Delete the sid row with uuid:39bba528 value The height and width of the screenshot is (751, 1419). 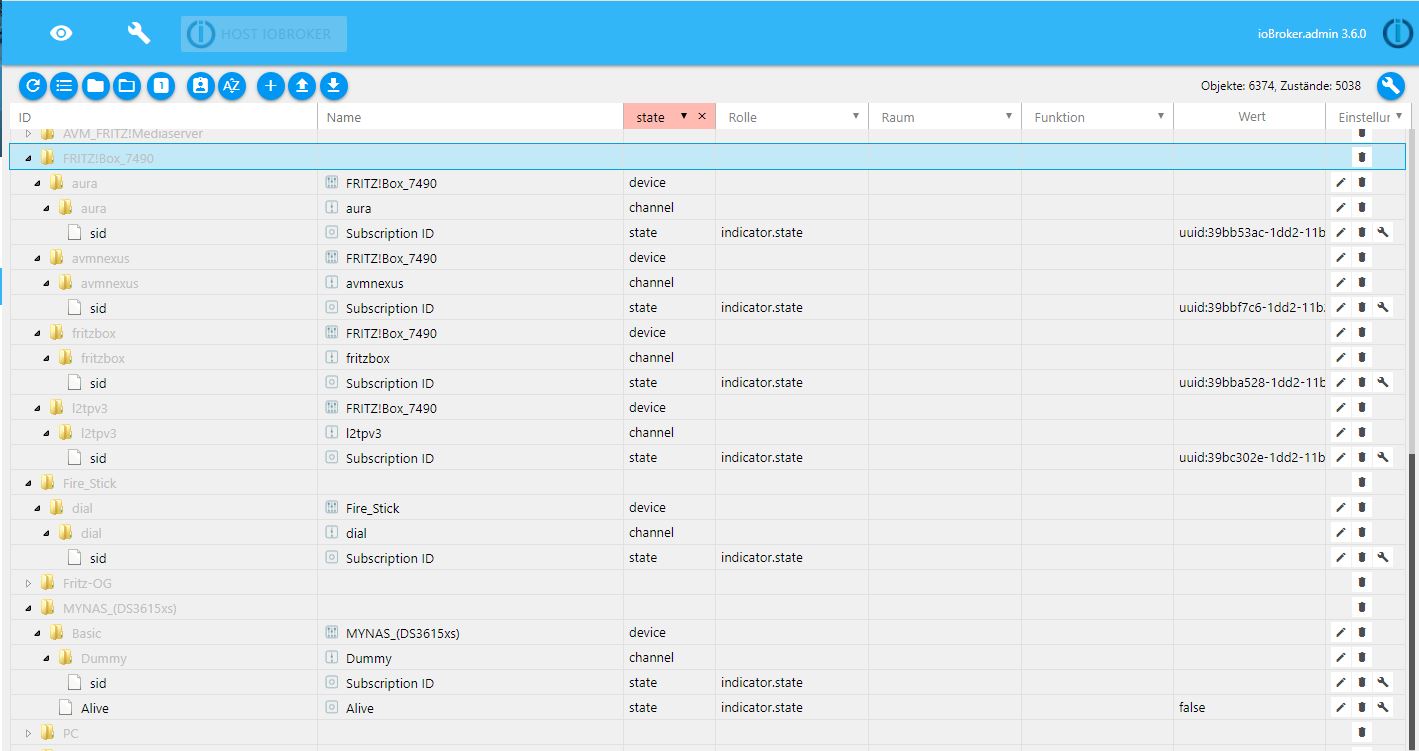pyautogui.click(x=1362, y=382)
